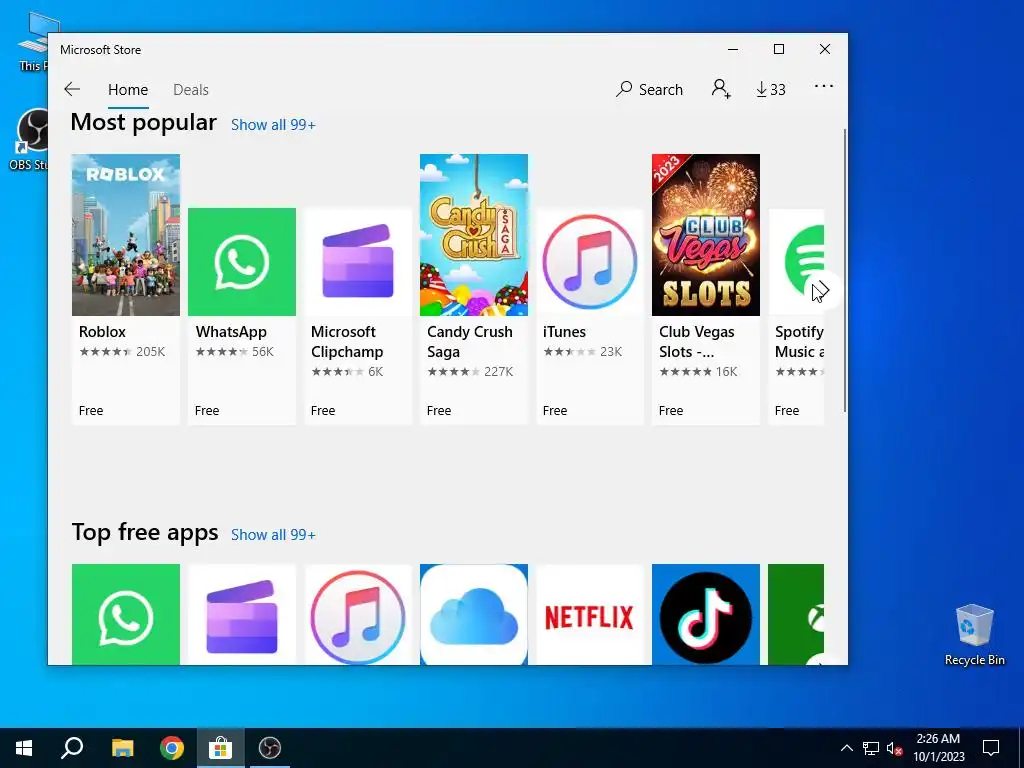Viewport: 1024px width, 768px height.
Task: Switch to the Home tab
Action: tap(128, 89)
